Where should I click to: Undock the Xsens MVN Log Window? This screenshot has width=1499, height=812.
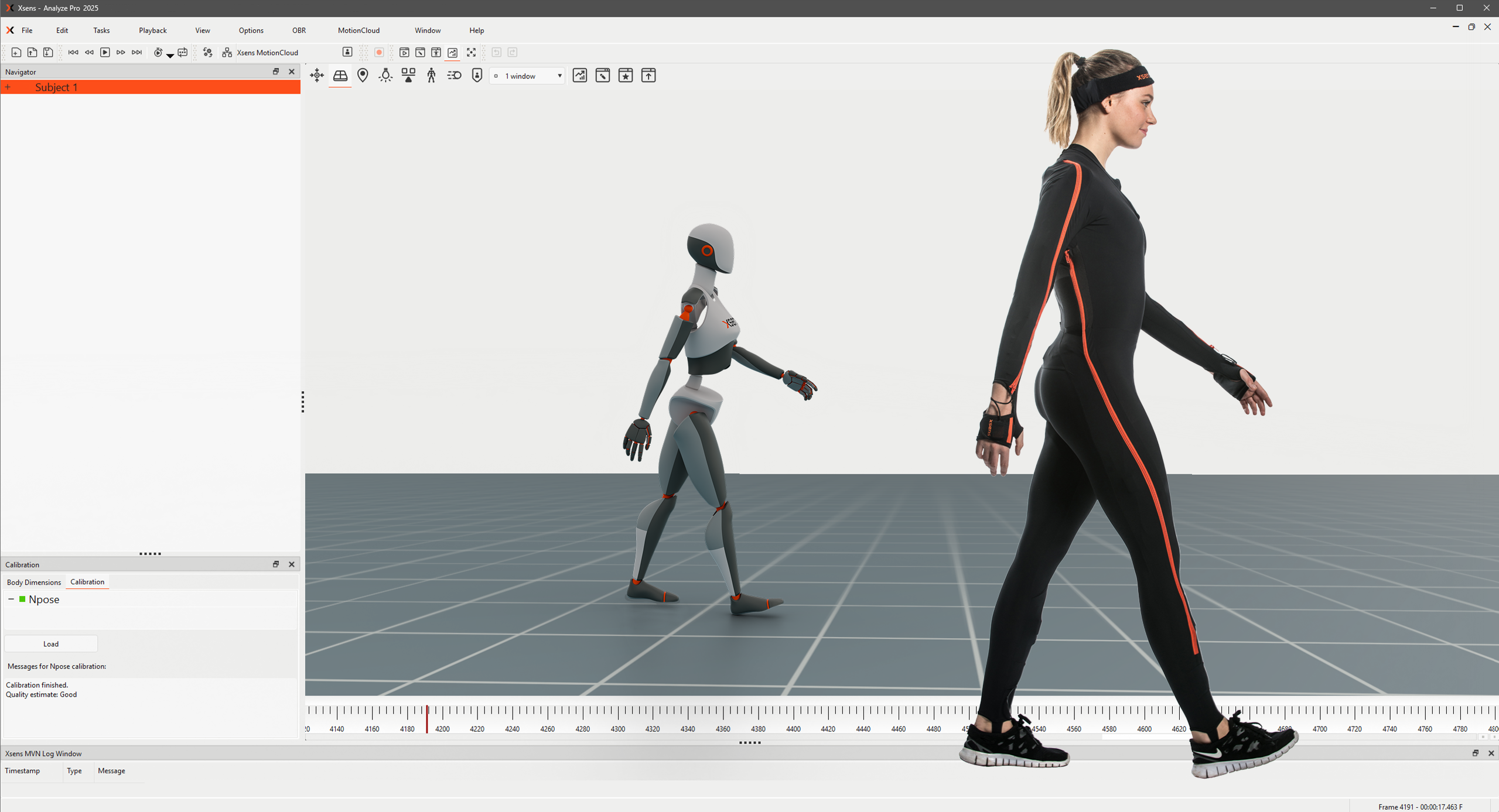[1476, 753]
